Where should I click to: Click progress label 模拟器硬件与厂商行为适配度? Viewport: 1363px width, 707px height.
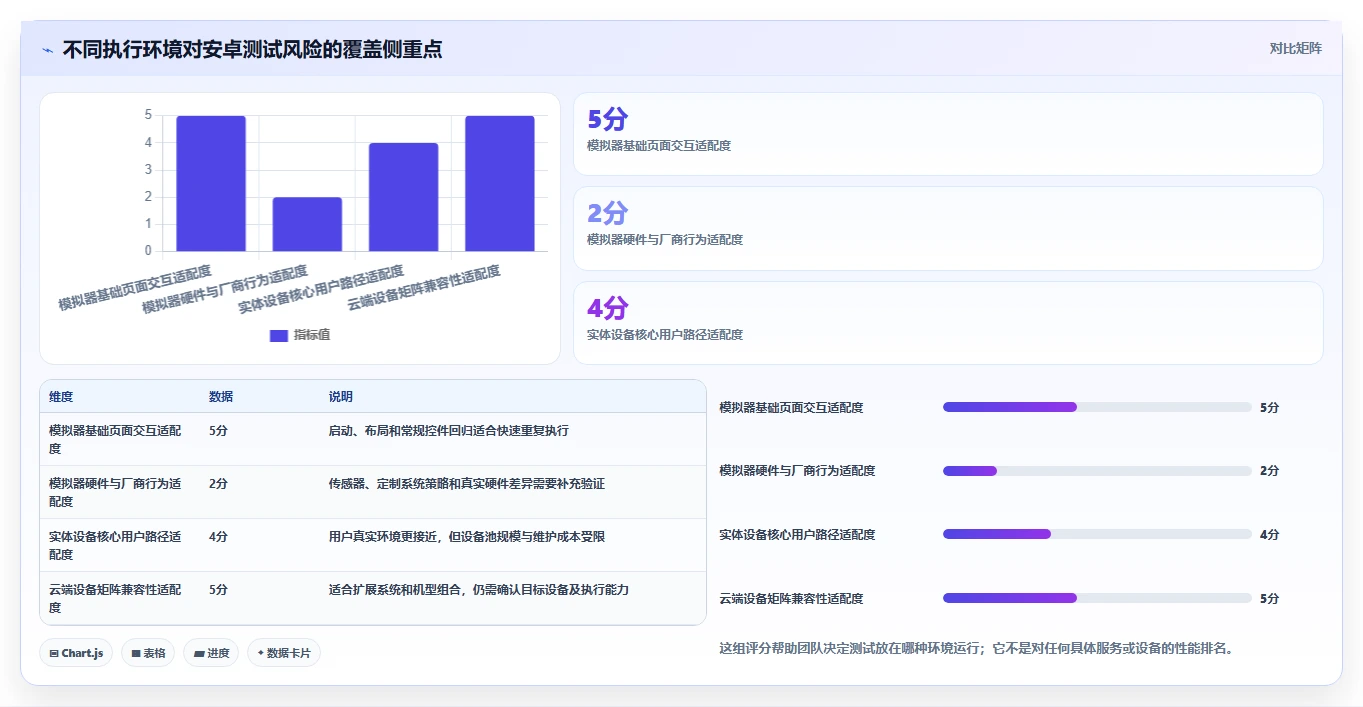click(797, 471)
